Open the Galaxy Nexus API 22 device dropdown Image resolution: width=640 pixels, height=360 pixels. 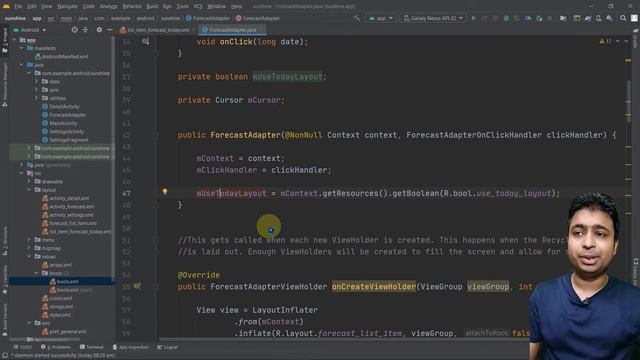(433, 18)
